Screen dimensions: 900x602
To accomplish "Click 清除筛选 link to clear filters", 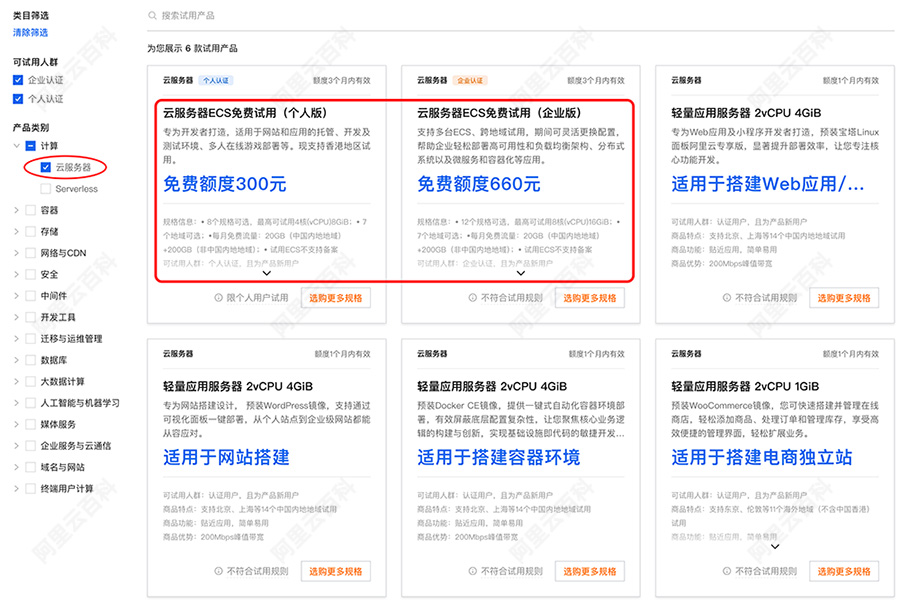I will click(x=30, y=33).
